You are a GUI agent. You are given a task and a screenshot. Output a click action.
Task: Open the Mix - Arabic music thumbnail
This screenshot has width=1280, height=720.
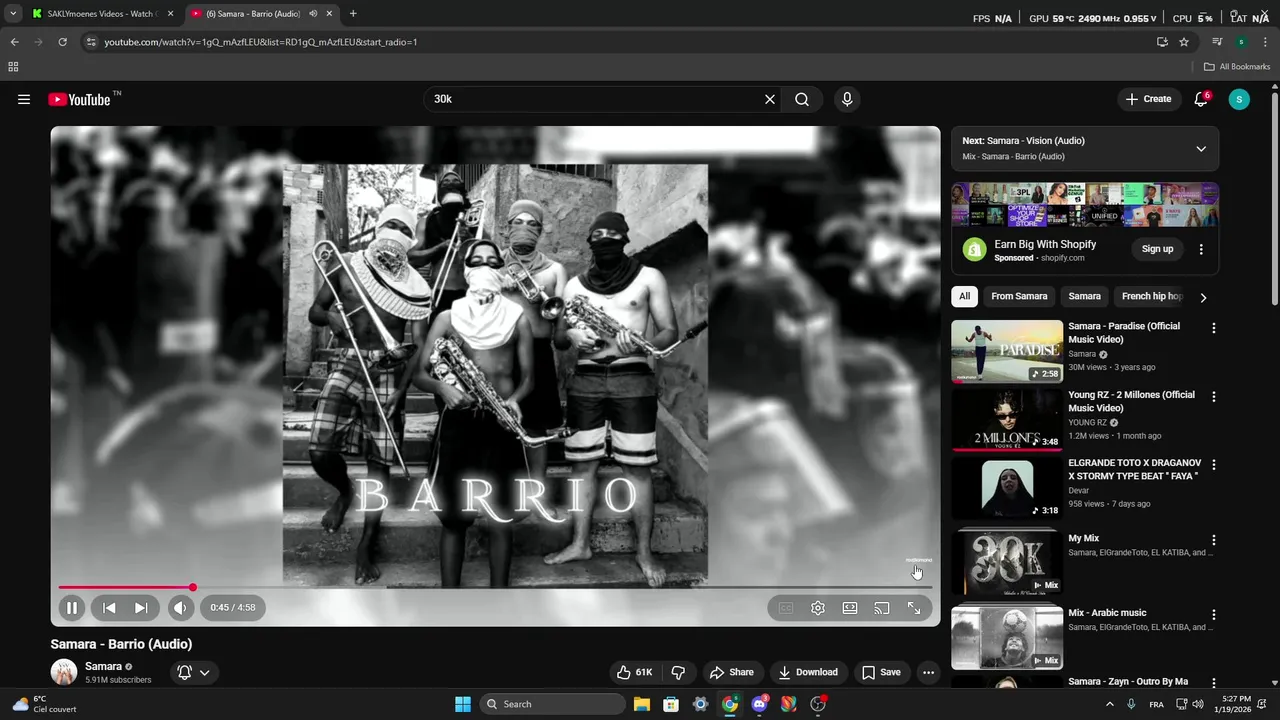[x=1007, y=638]
